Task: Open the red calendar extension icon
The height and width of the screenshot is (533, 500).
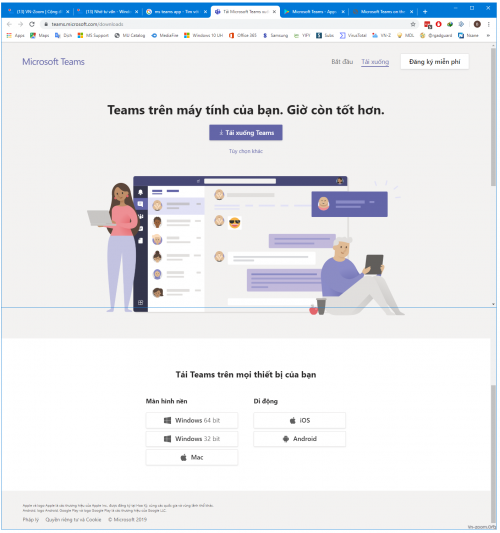Action: (428, 24)
